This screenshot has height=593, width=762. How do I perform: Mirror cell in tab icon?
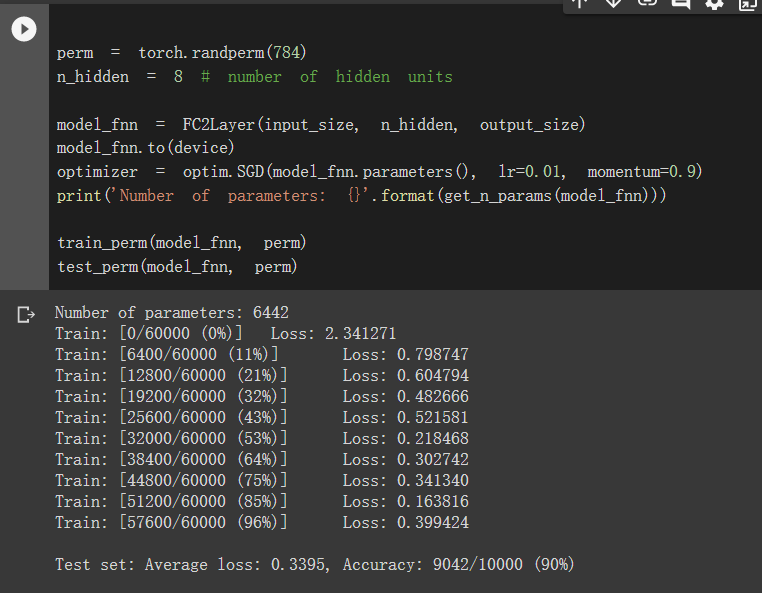click(x=747, y=4)
